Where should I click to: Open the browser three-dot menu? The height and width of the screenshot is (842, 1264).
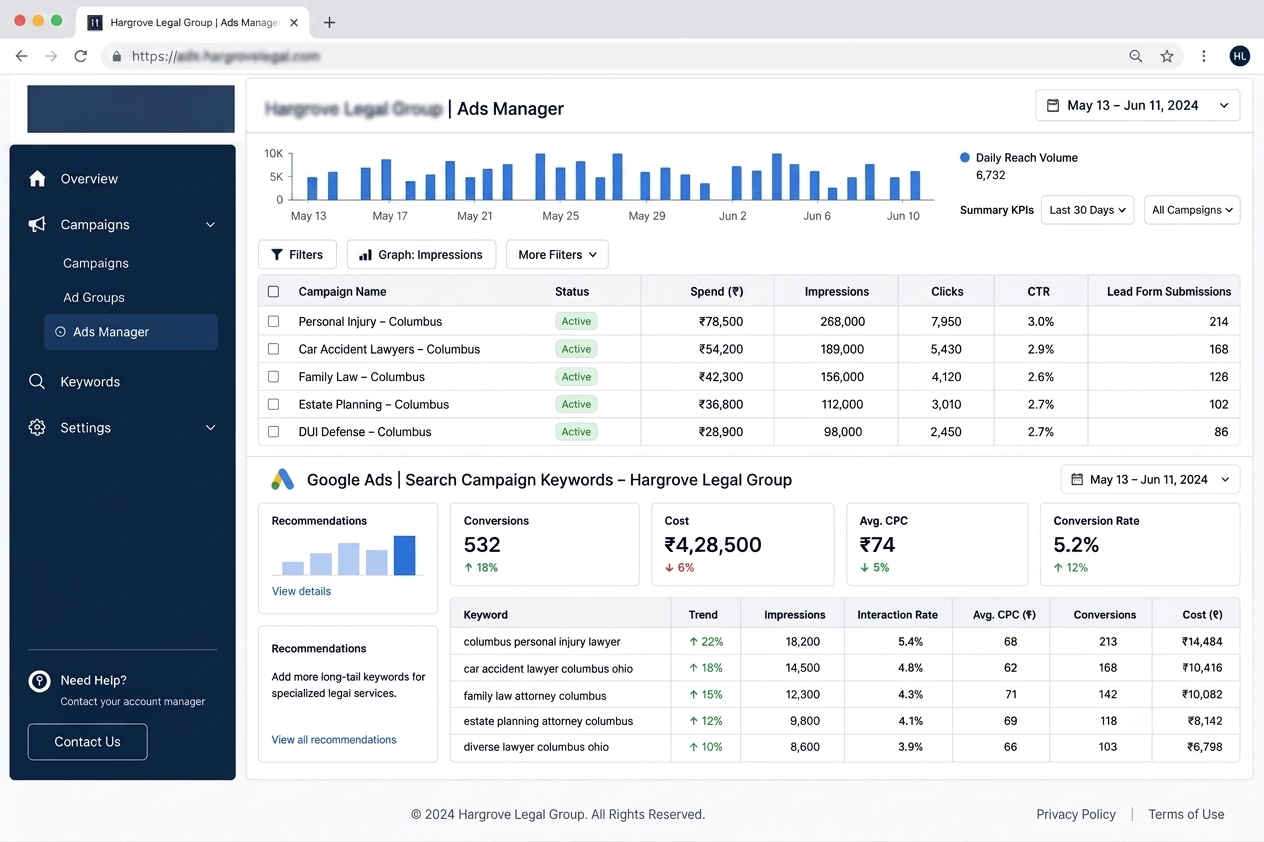[x=1204, y=57]
